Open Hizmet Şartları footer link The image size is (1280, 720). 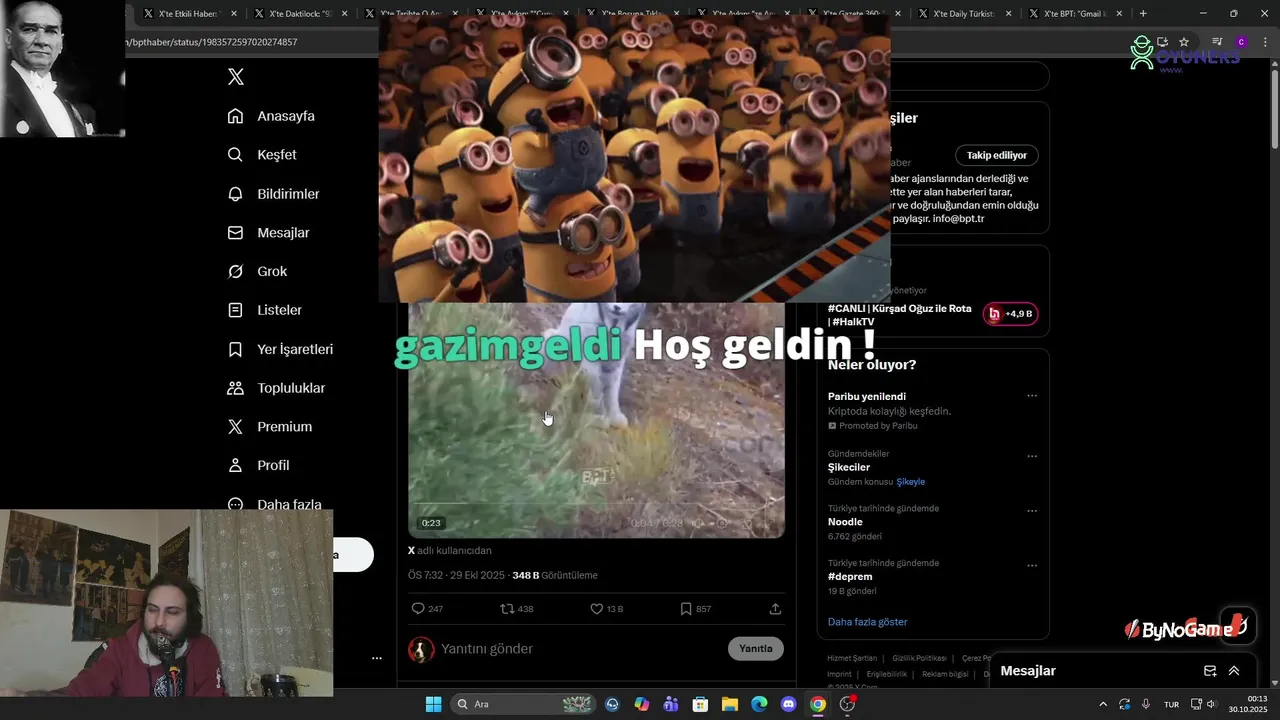(x=852, y=658)
